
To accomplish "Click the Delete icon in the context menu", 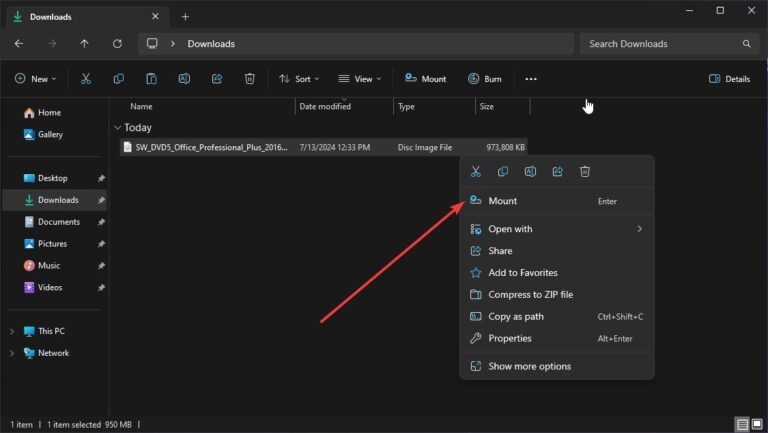I will (x=585, y=172).
